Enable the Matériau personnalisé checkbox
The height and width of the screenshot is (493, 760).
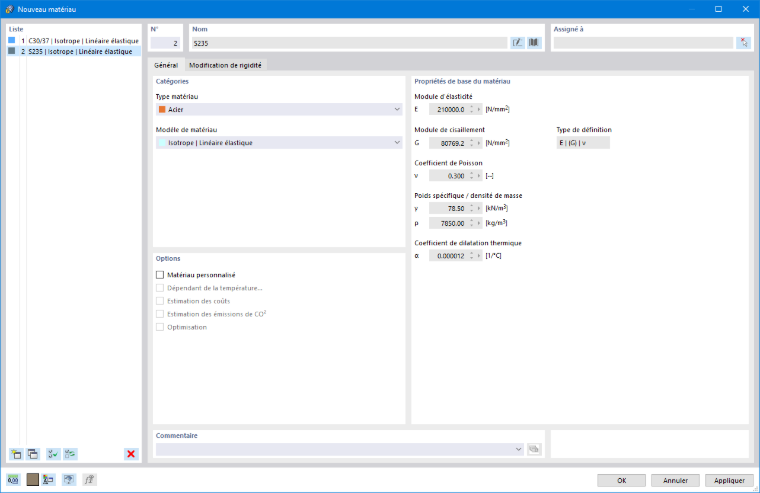160,275
